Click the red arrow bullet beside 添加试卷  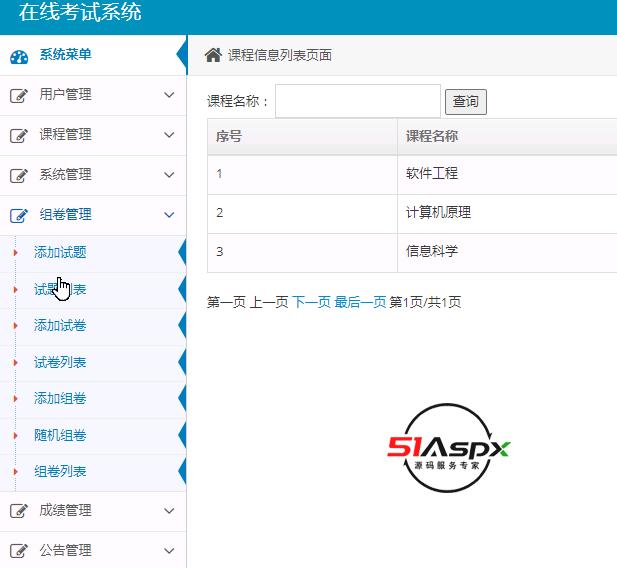[x=15, y=326]
